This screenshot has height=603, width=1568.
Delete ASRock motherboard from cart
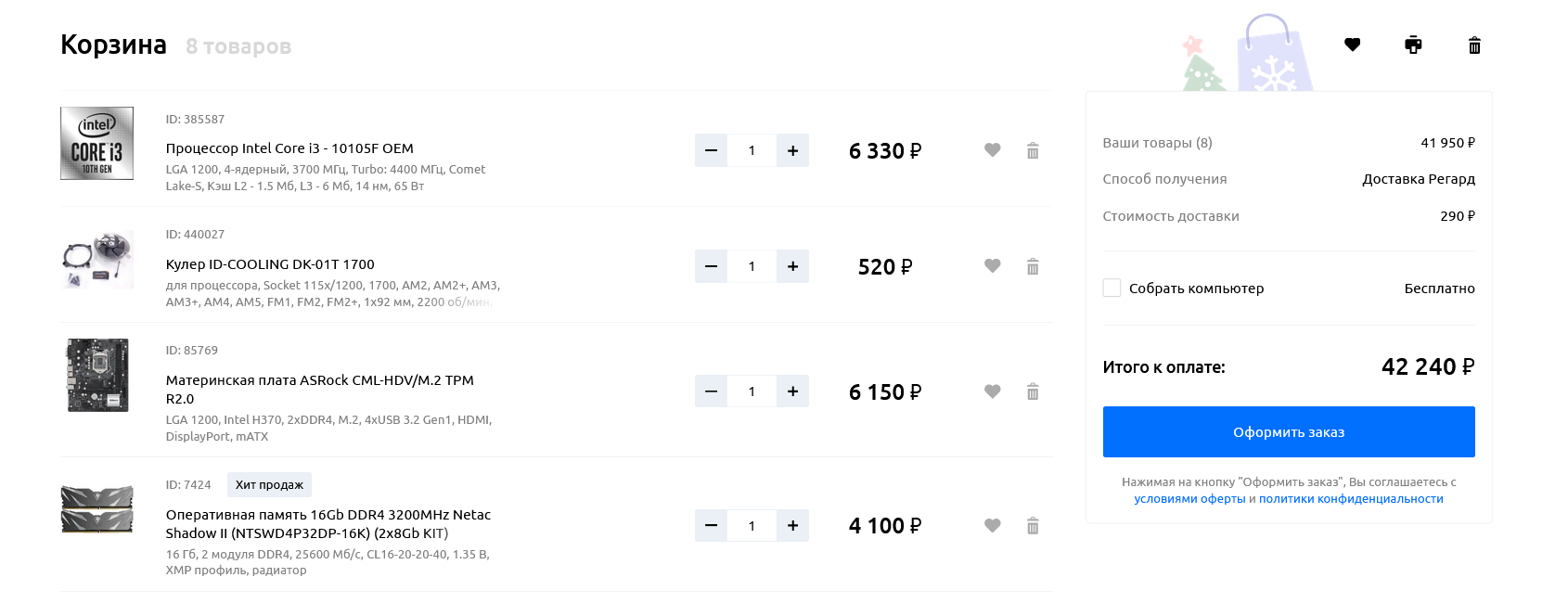1033,391
